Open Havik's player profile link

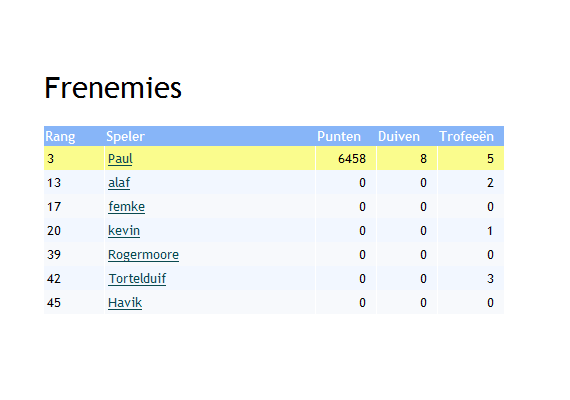125,303
